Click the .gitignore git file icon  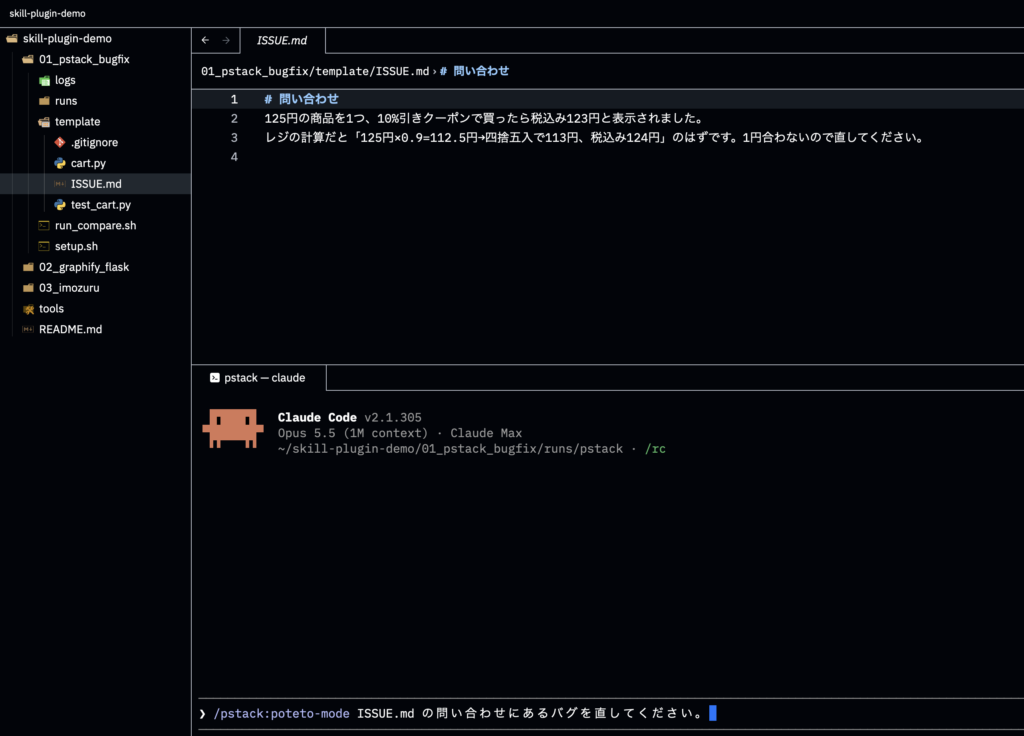[x=60, y=142]
